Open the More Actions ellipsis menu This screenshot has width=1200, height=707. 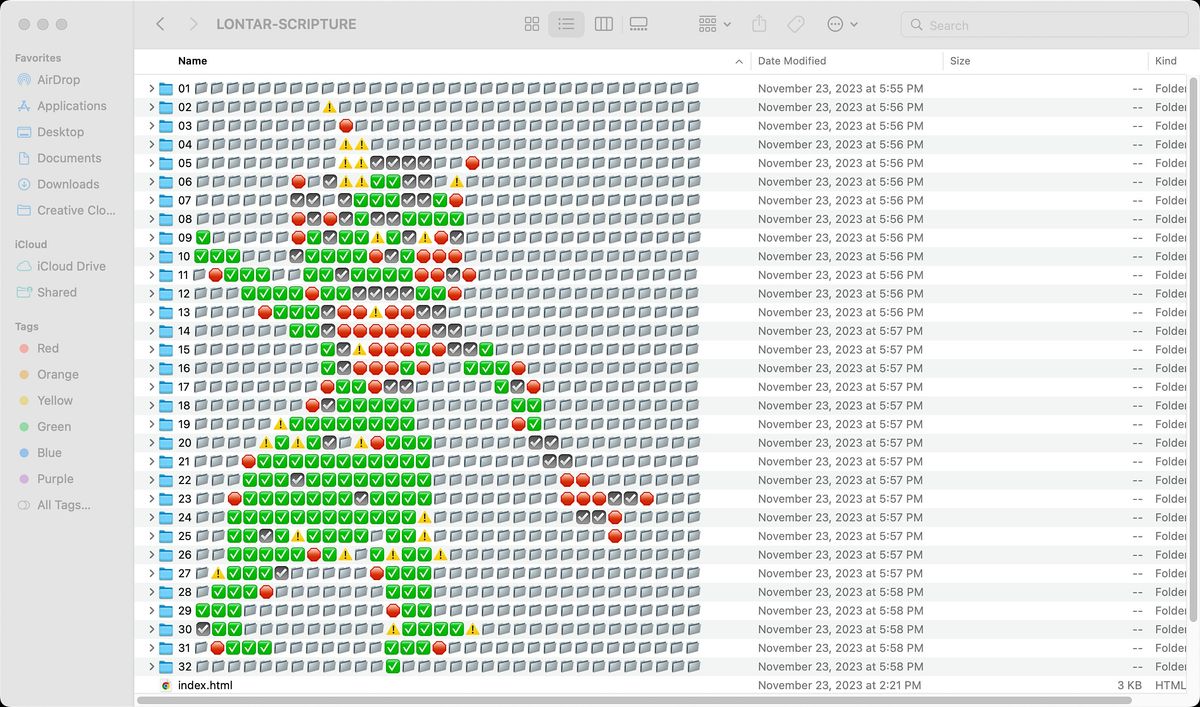[842, 24]
